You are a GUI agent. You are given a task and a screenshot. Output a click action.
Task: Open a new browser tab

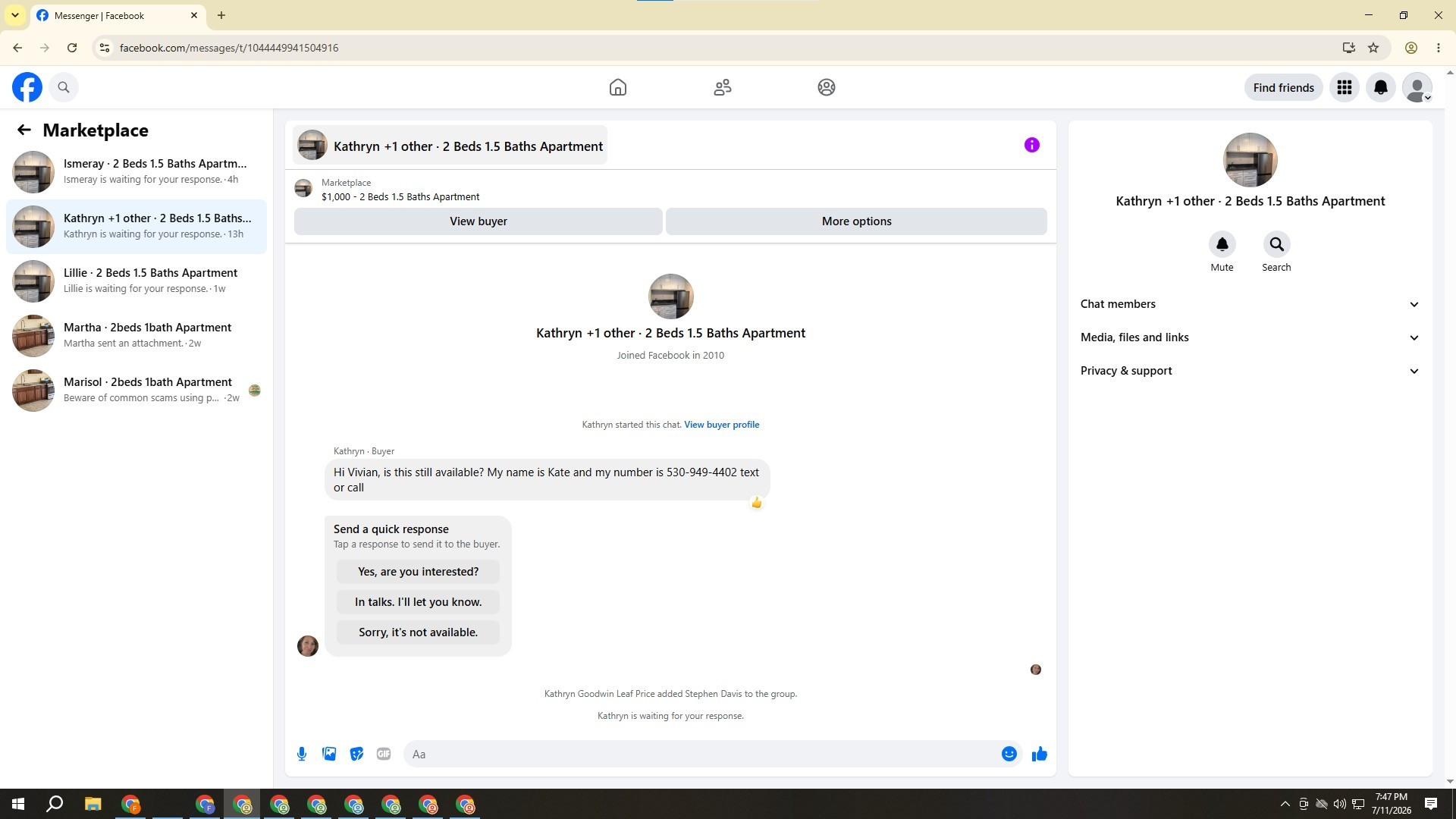click(x=221, y=15)
